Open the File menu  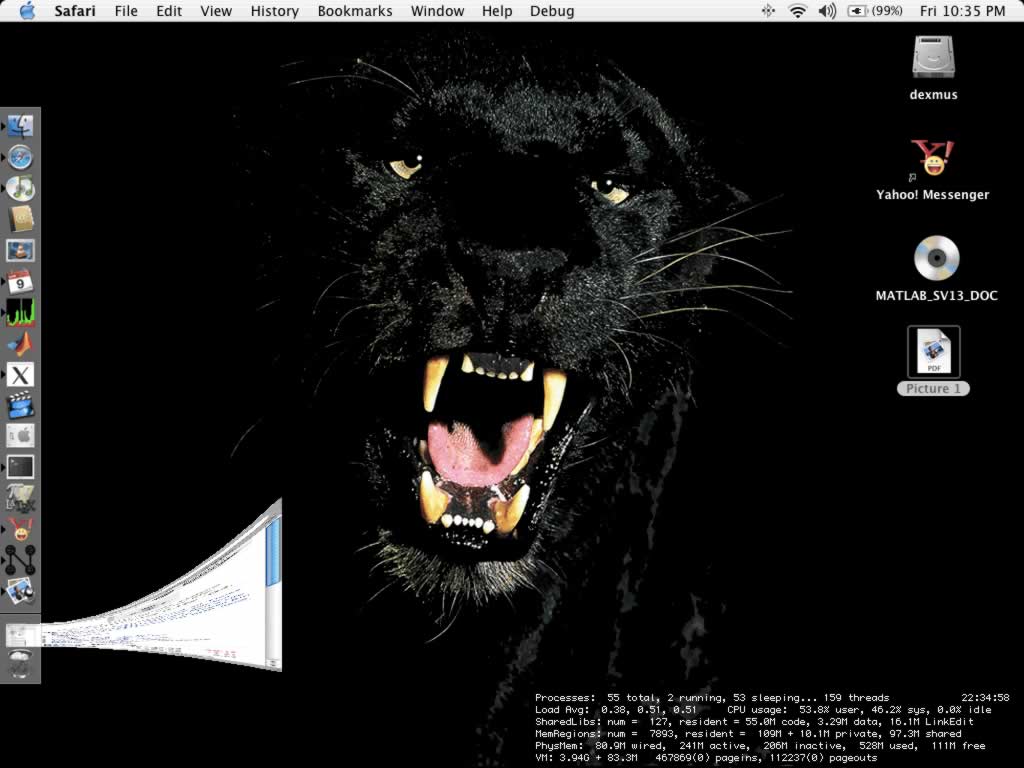pyautogui.click(x=126, y=10)
